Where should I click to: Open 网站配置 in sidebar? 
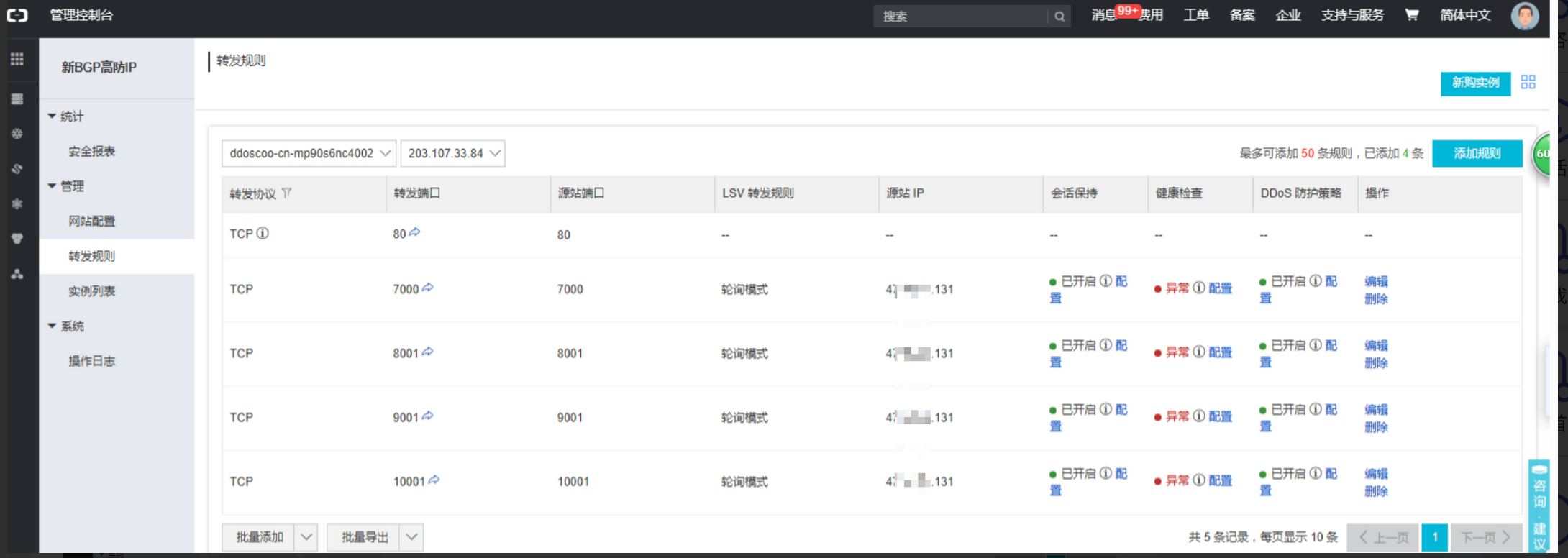(x=92, y=221)
